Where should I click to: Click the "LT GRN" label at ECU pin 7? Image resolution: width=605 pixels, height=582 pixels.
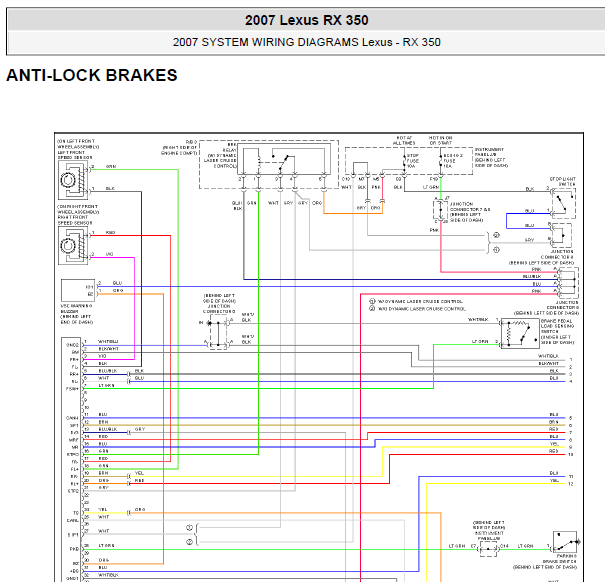[x=106, y=386]
